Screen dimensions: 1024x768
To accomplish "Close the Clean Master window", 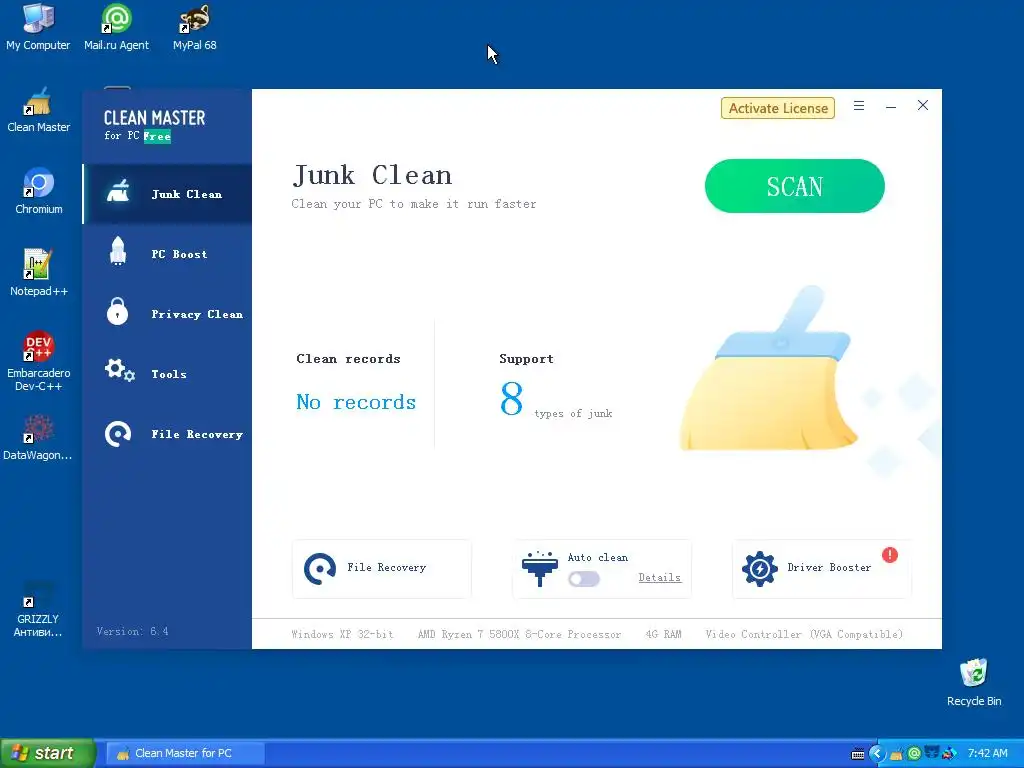I will point(923,105).
